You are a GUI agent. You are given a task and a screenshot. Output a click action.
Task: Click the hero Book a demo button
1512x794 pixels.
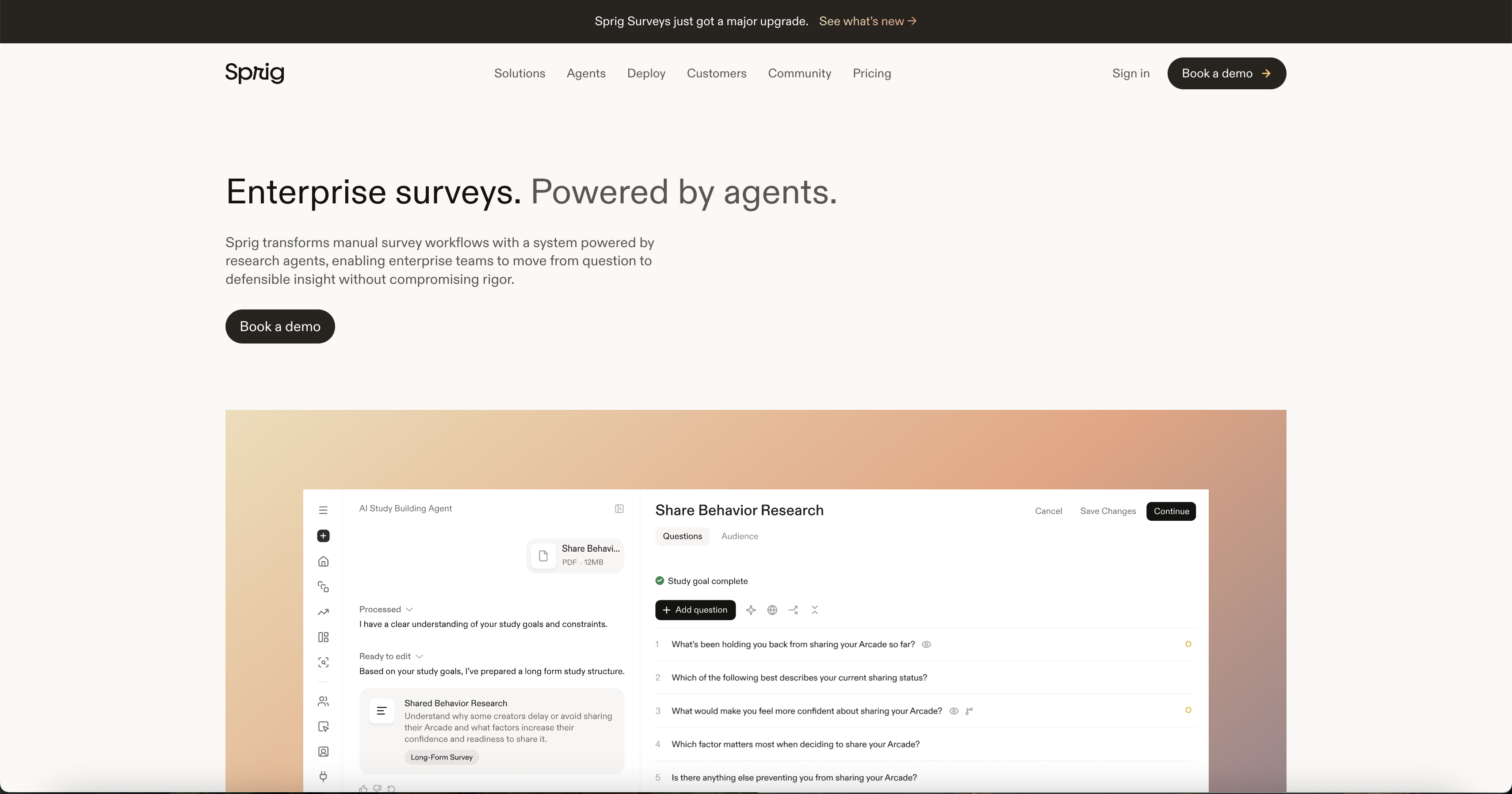(280, 326)
